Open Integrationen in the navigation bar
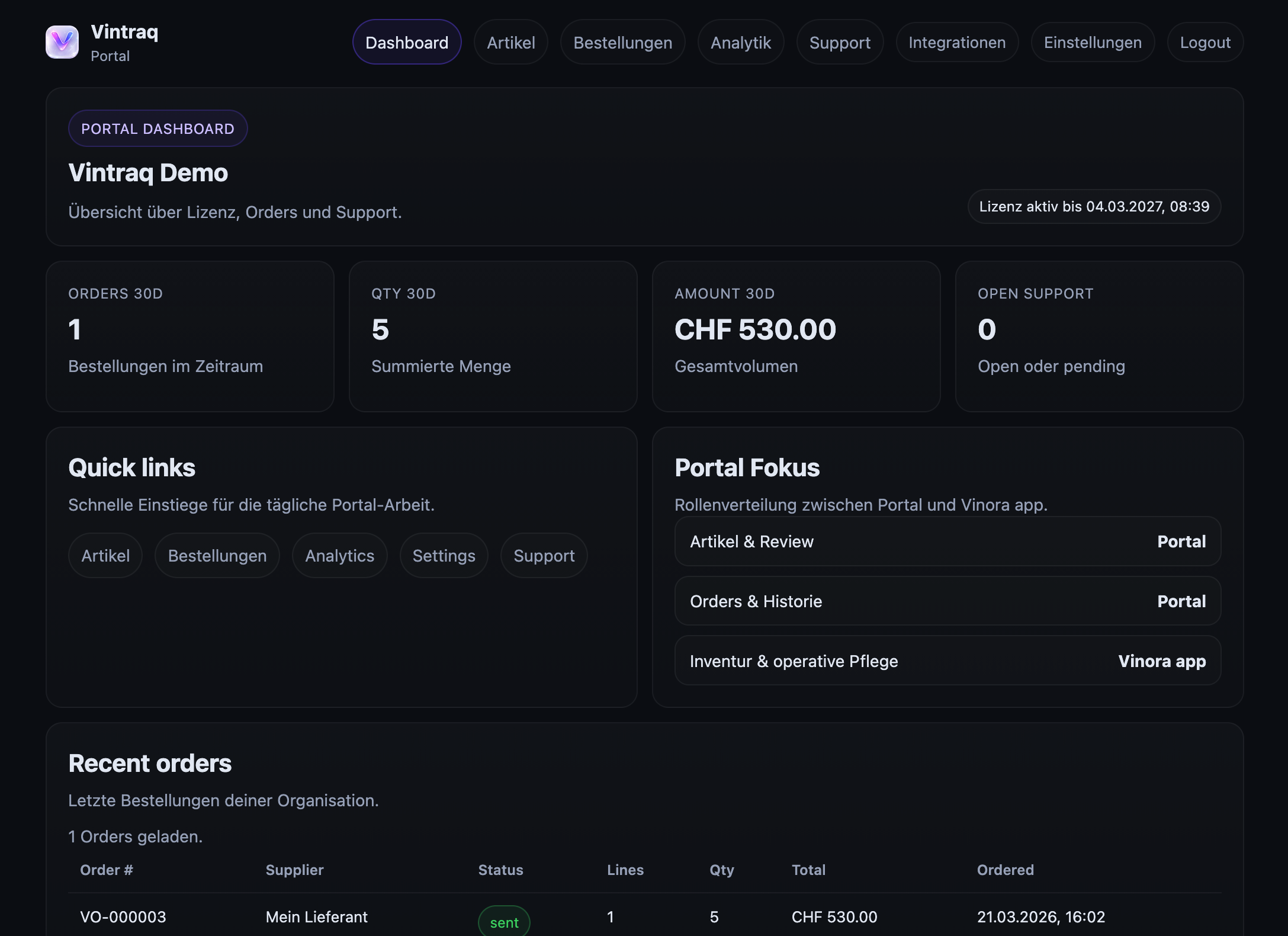Image resolution: width=1288 pixels, height=936 pixels. tap(957, 42)
